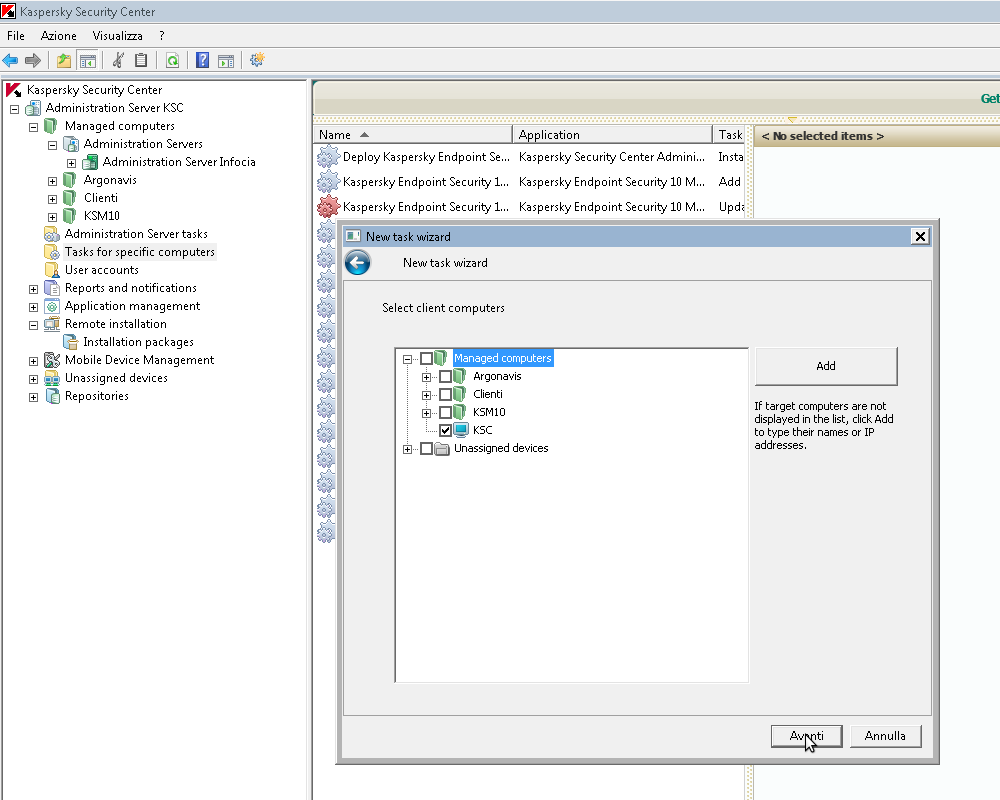Image resolution: width=1000 pixels, height=800 pixels.
Task: Collapse Managed computers in wizard tree
Action: (407, 359)
